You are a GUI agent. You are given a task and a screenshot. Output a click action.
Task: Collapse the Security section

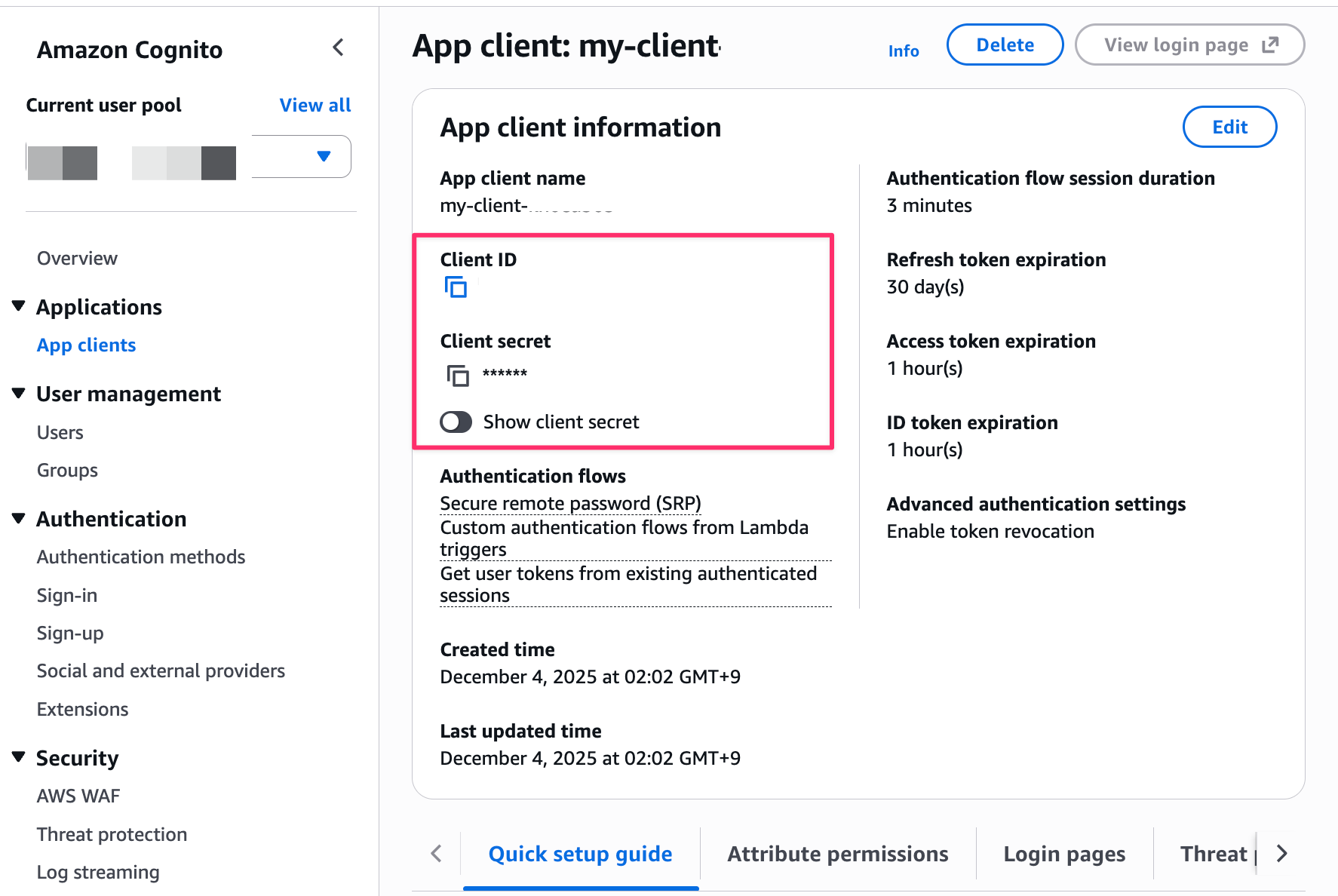pos(19,756)
